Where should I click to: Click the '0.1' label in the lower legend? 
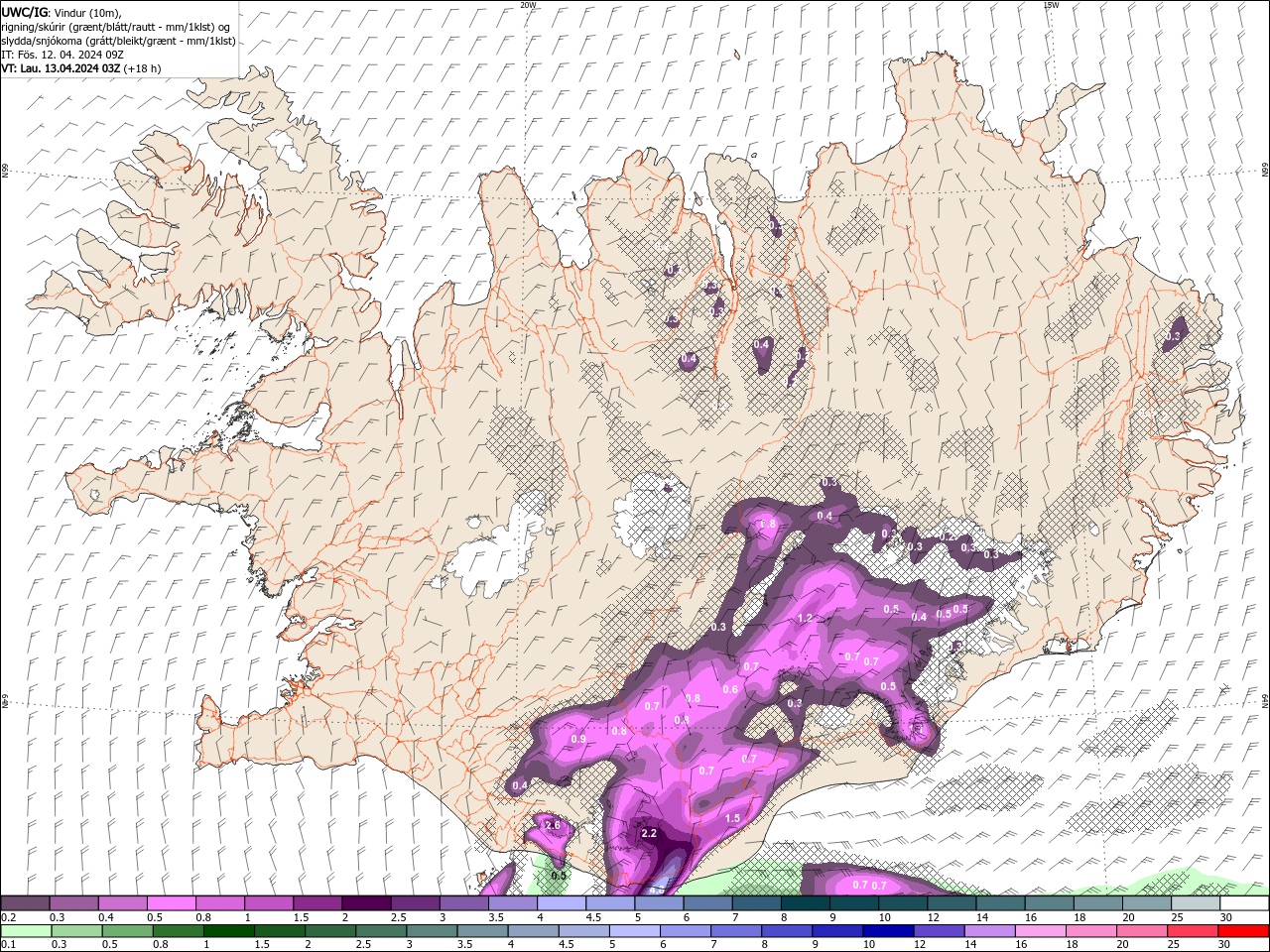tap(9, 944)
